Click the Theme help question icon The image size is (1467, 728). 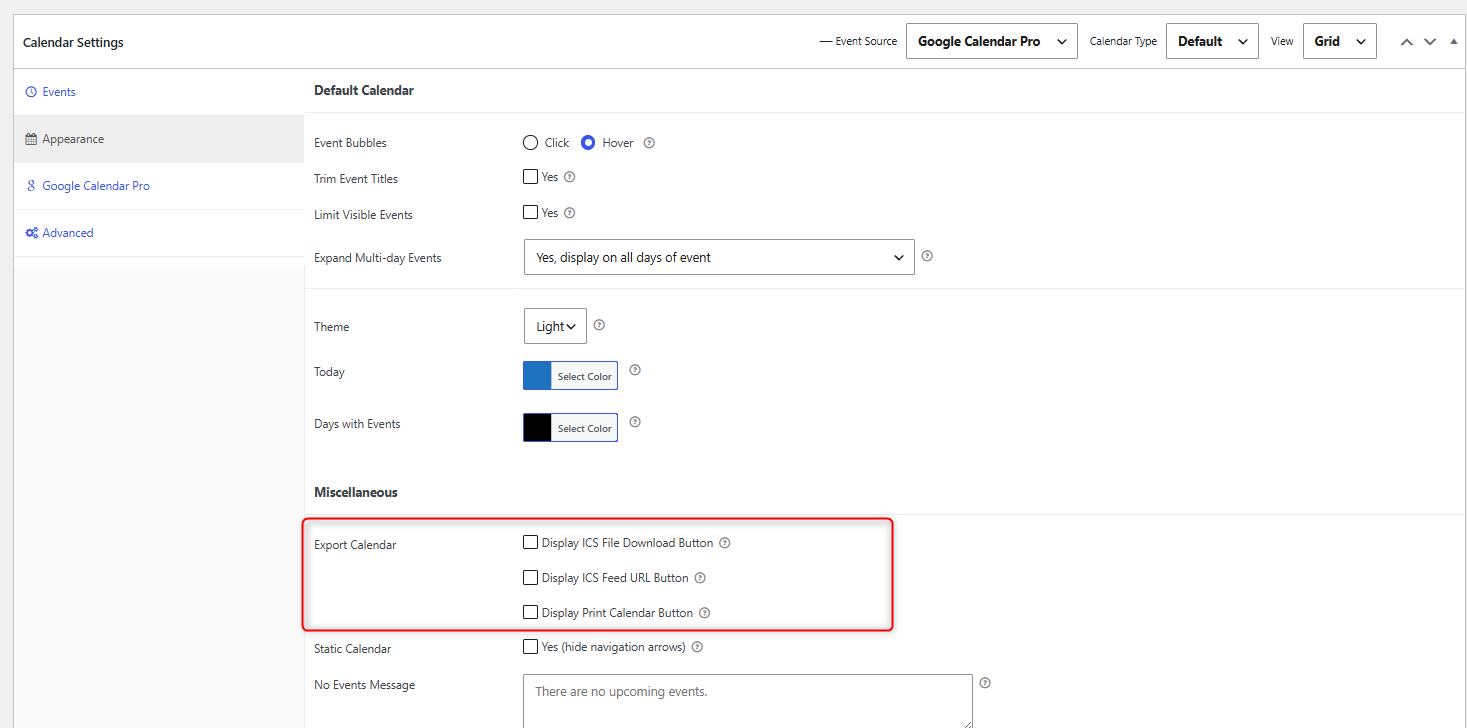(x=599, y=325)
